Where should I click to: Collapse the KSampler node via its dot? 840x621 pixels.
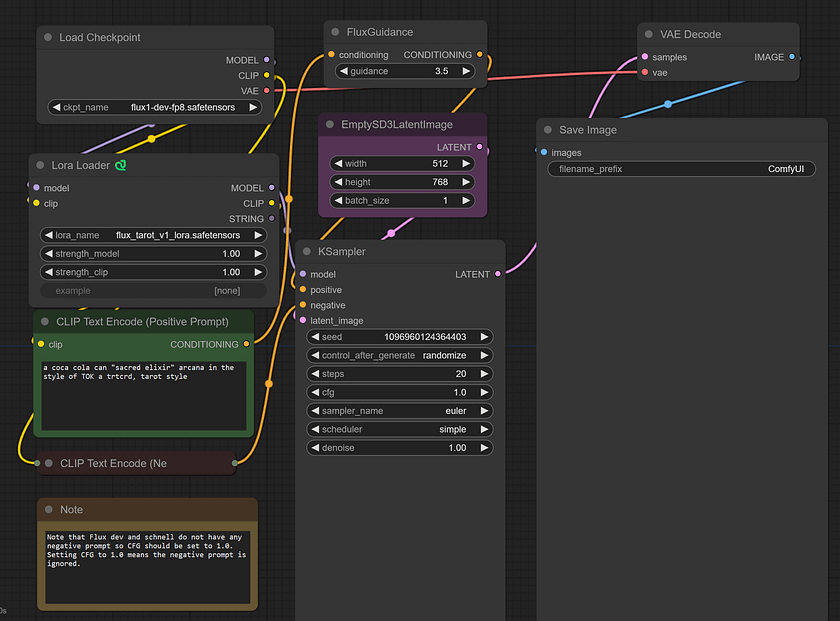(x=307, y=251)
